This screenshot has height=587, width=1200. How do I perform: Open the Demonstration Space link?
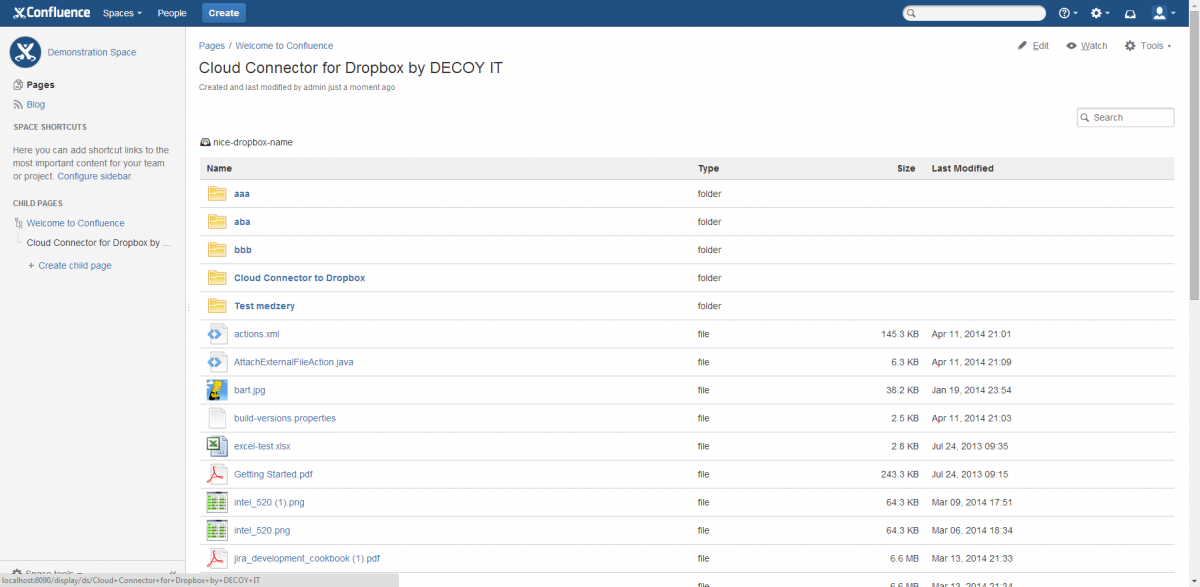[x=92, y=52]
